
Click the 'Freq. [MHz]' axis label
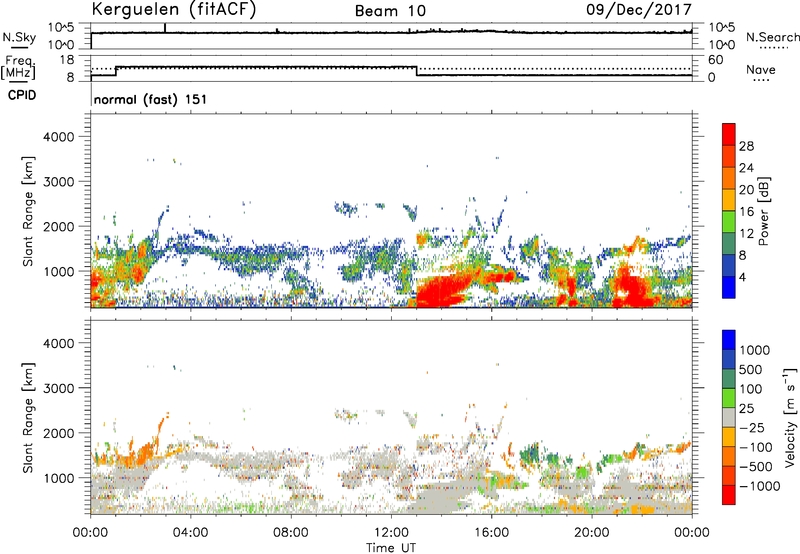18,68
